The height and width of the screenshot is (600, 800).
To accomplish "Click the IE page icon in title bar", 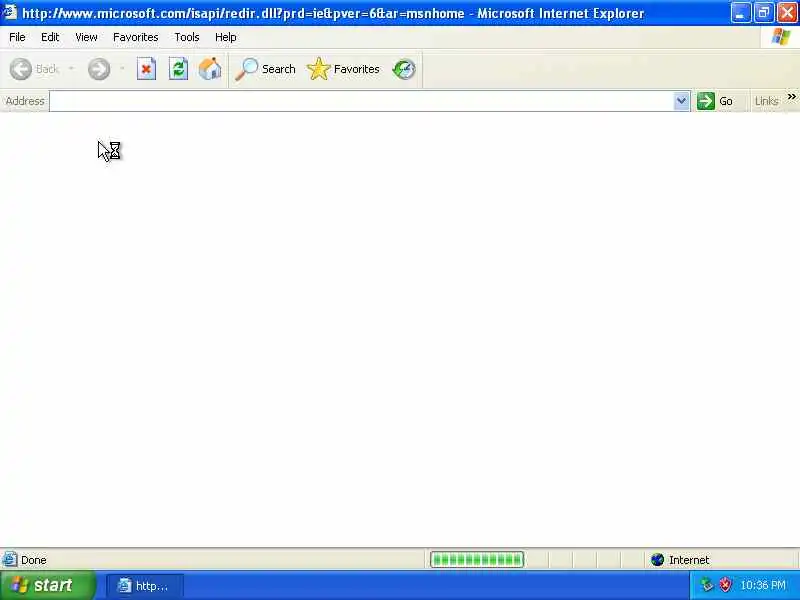I will click(x=10, y=12).
